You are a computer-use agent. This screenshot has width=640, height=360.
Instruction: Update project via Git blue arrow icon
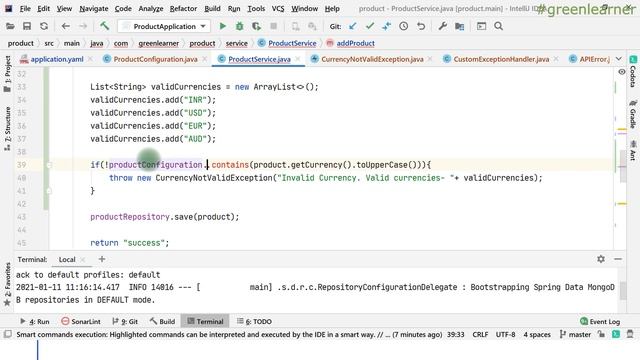click(353, 26)
